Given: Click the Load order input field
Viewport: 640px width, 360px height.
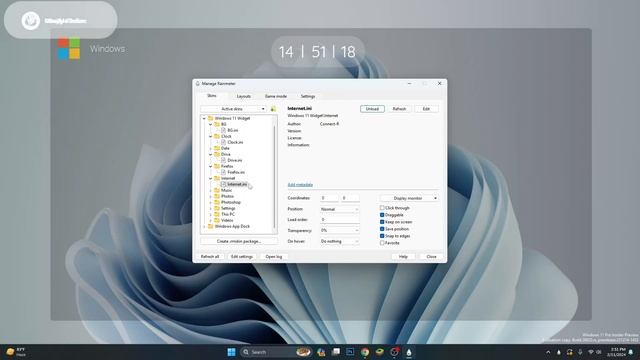Looking at the screenshot, I should [x=340, y=220].
